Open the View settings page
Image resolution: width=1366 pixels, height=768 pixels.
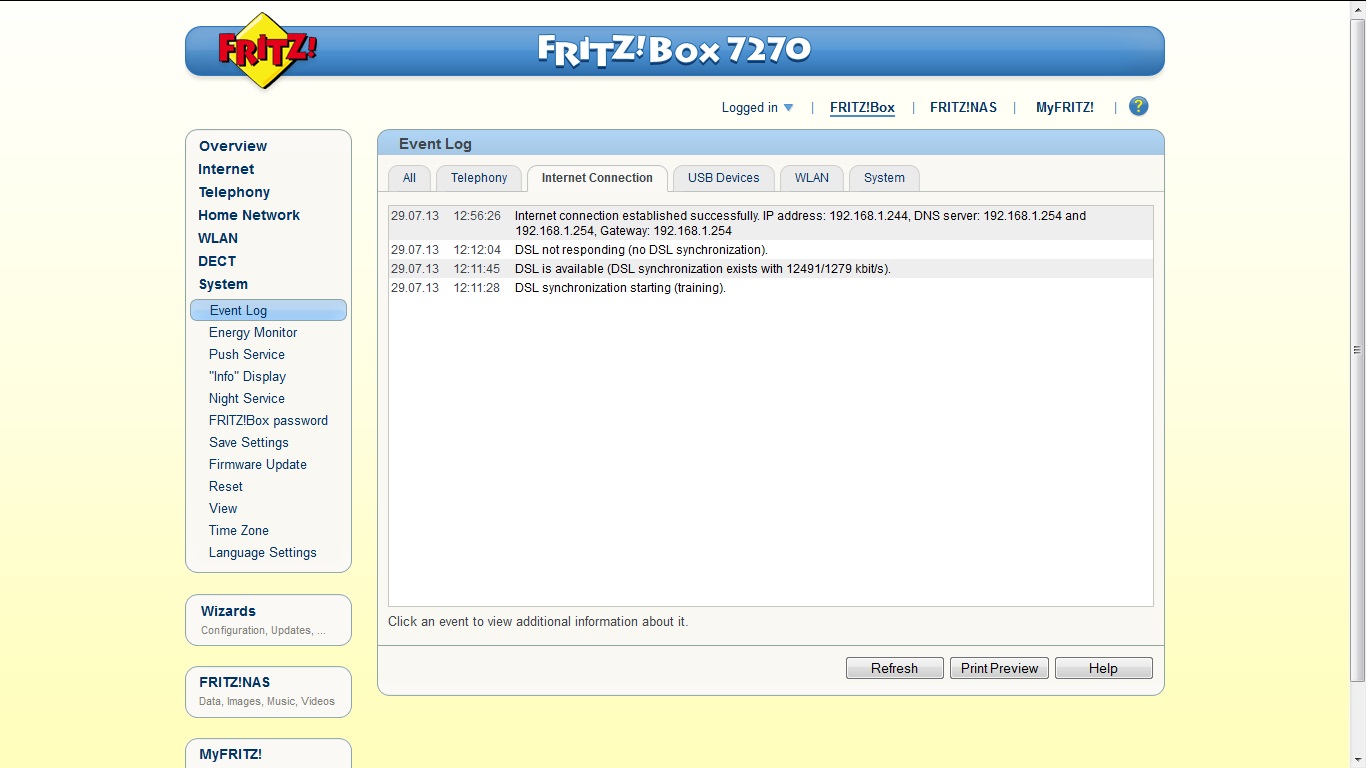[223, 508]
